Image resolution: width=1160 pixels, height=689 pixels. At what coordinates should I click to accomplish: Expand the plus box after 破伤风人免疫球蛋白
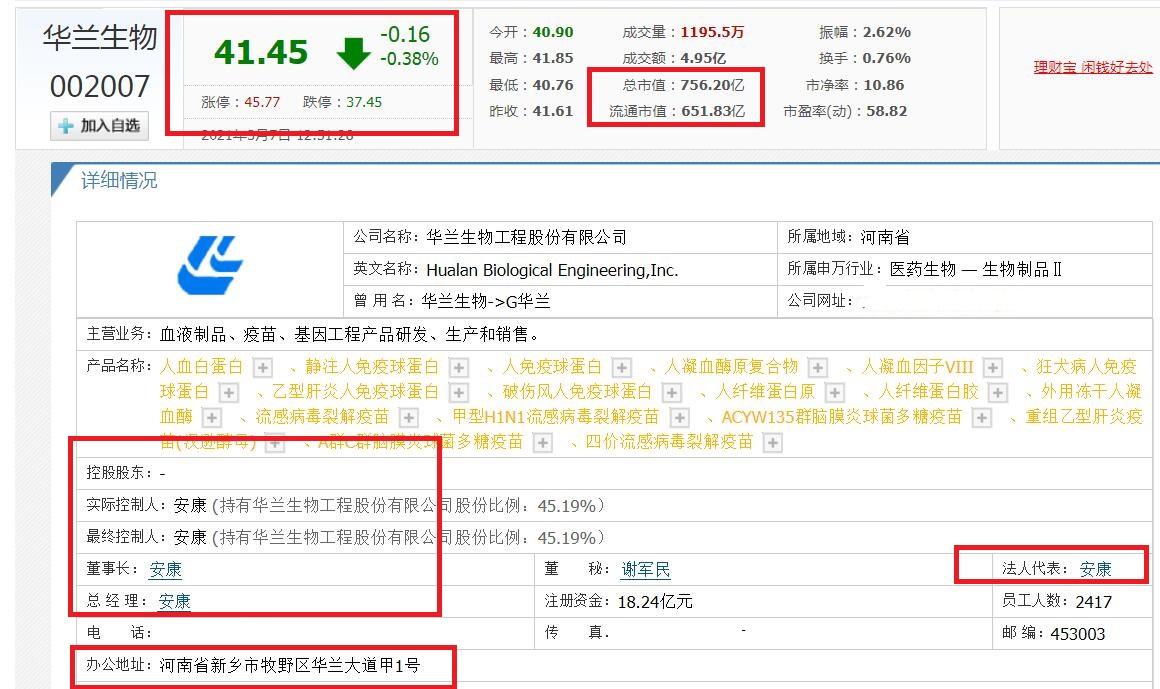[672, 392]
